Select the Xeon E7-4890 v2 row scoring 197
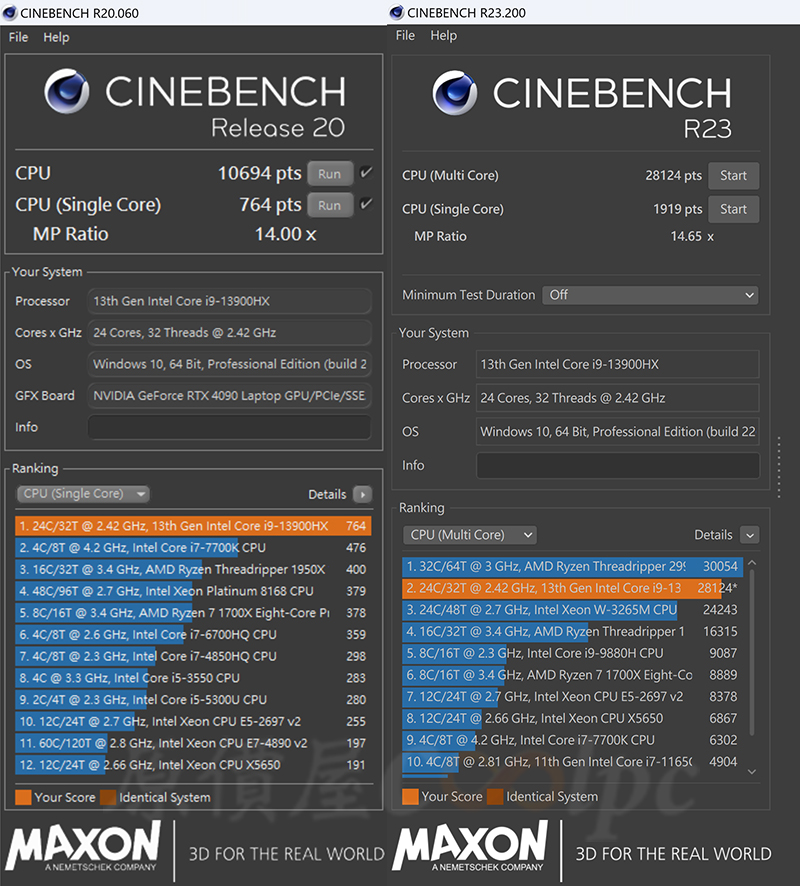Viewport: 800px width, 886px height. click(193, 743)
